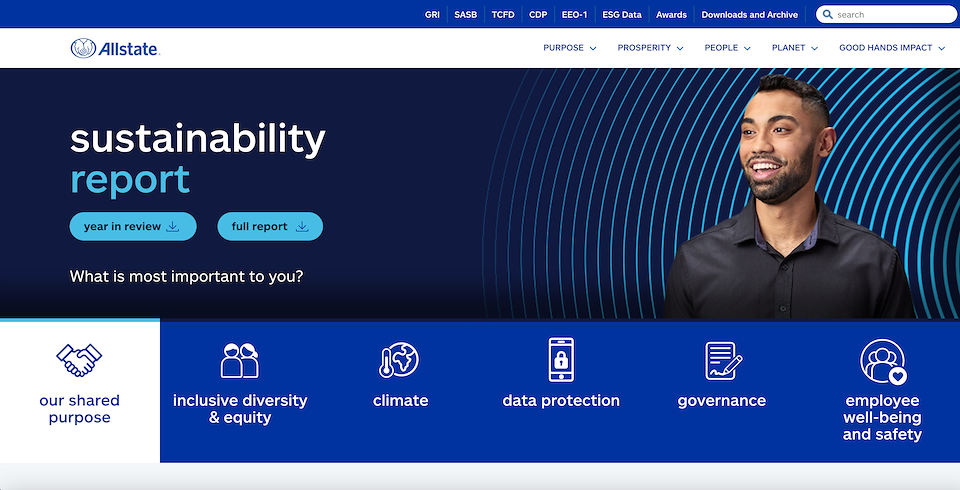Image resolution: width=960 pixels, height=490 pixels.
Task: Click the employee well-being heart icon
Action: tap(883, 361)
